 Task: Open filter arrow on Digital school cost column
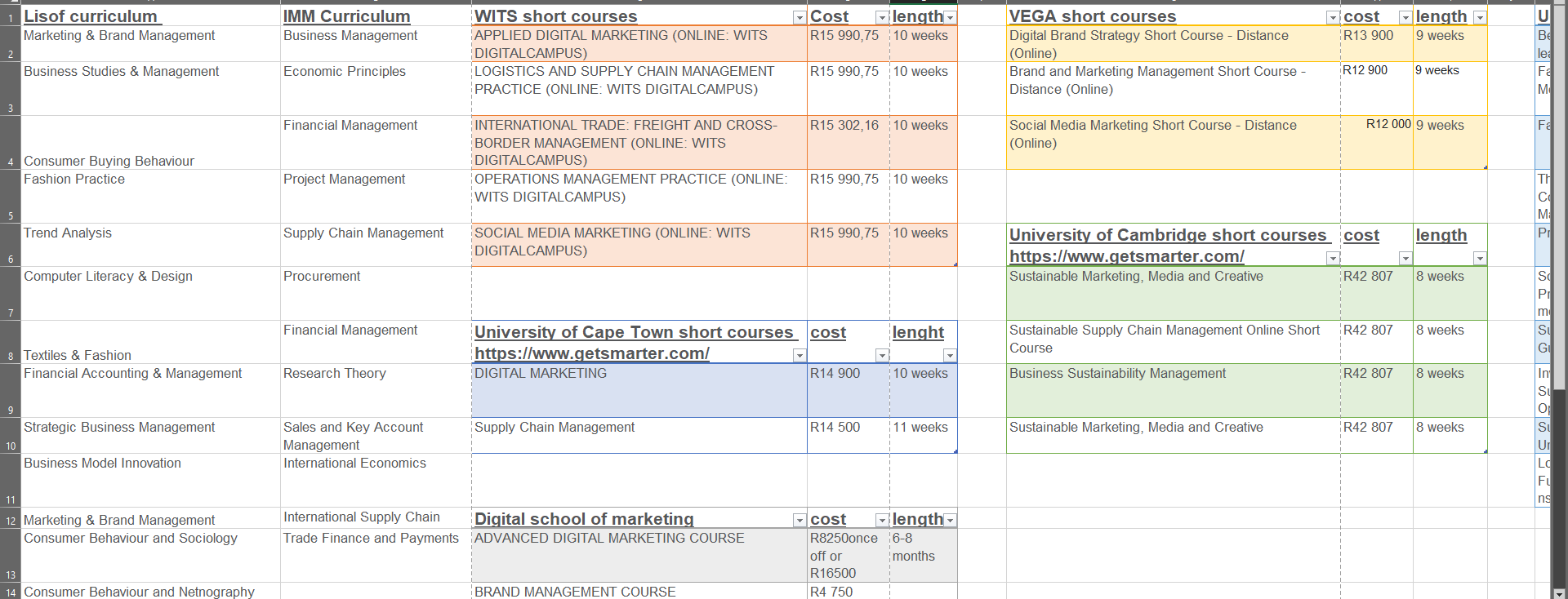click(882, 521)
